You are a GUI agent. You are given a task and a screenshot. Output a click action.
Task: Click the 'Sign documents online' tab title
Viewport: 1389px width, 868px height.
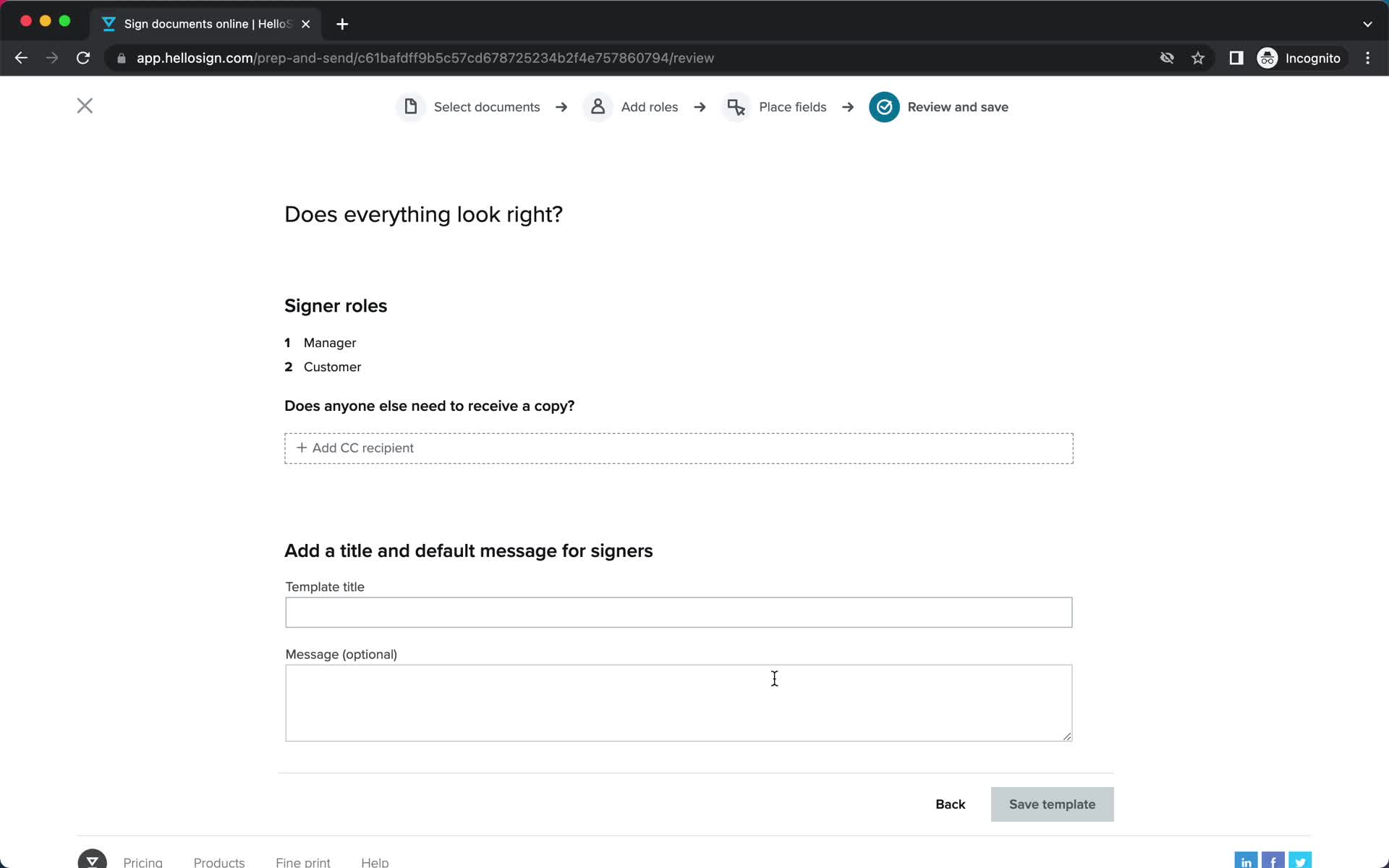point(207,24)
